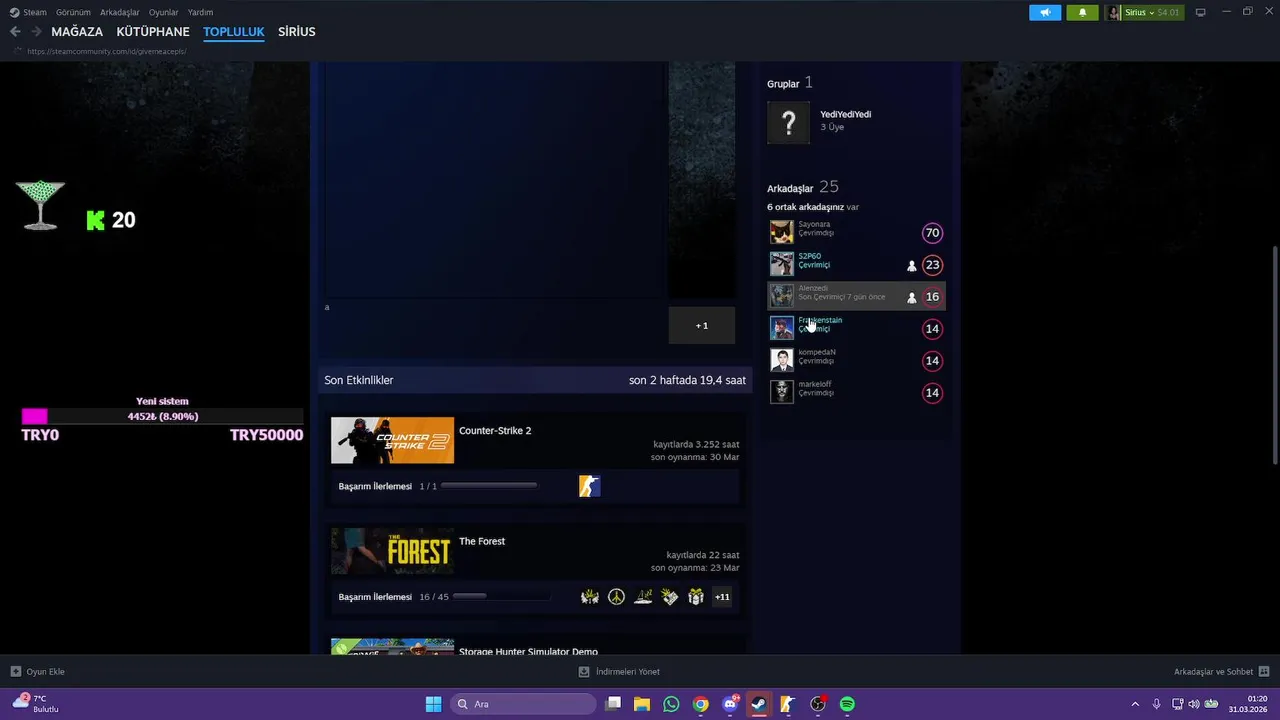Open Arkadaşlar ve Sohbet panel
1280x720 pixels.
(x=1222, y=672)
